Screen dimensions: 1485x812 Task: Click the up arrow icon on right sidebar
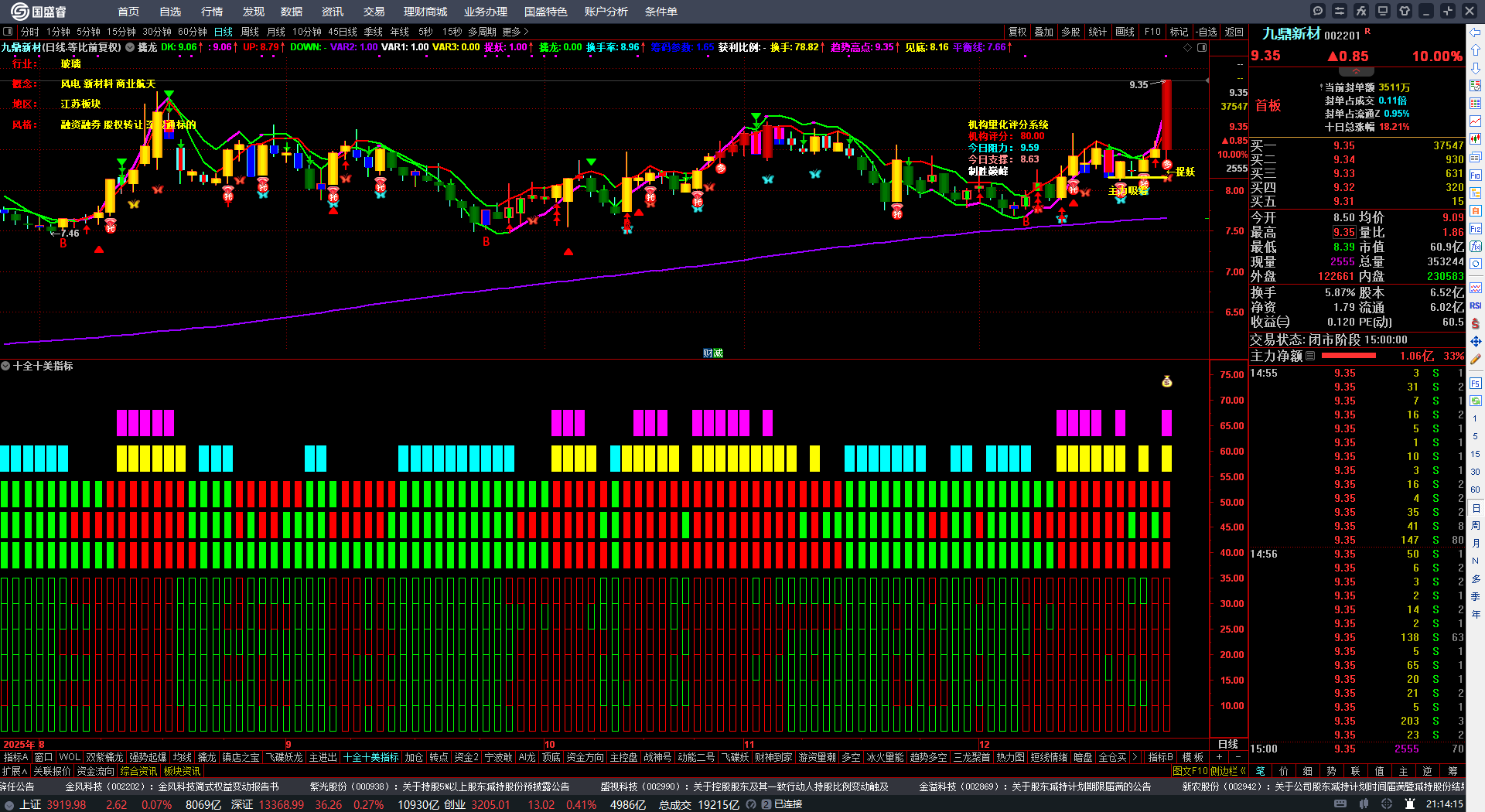1476,49
